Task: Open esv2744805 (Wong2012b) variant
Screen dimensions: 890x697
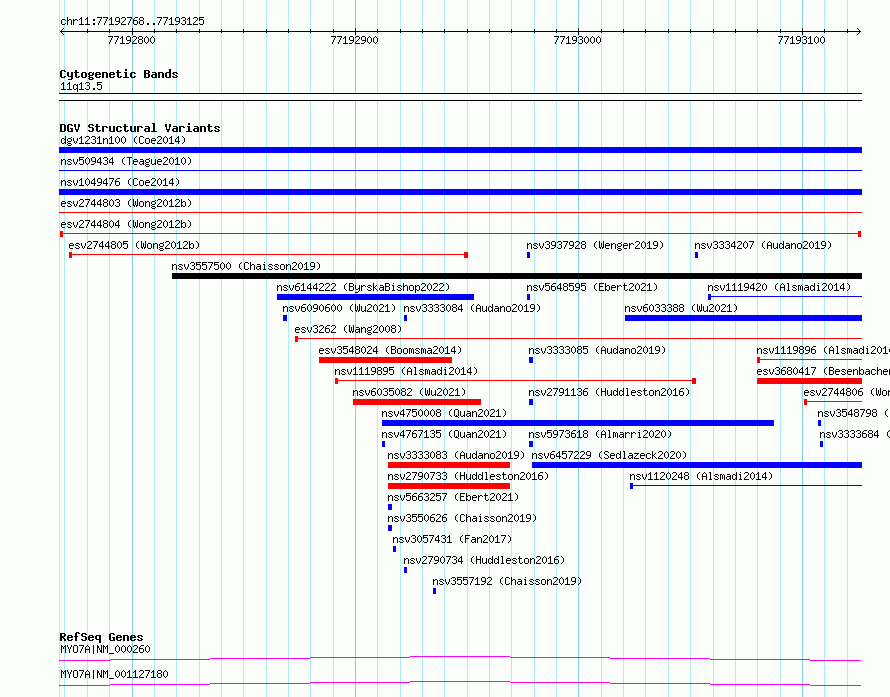Action: (134, 245)
